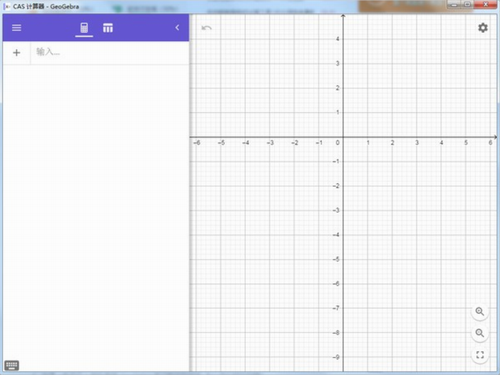Add new item with the plus button
The height and width of the screenshot is (375, 500).
(16, 52)
